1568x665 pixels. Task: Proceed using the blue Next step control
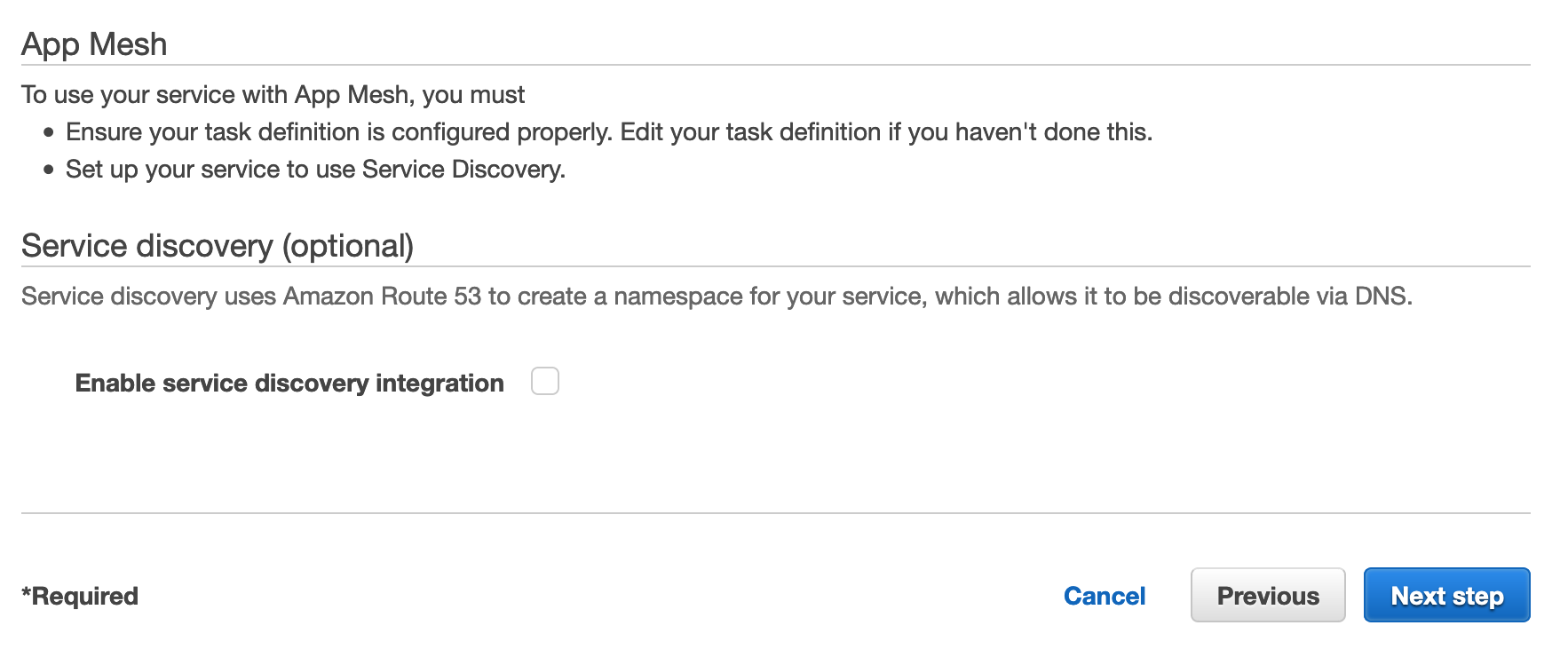(1445, 596)
